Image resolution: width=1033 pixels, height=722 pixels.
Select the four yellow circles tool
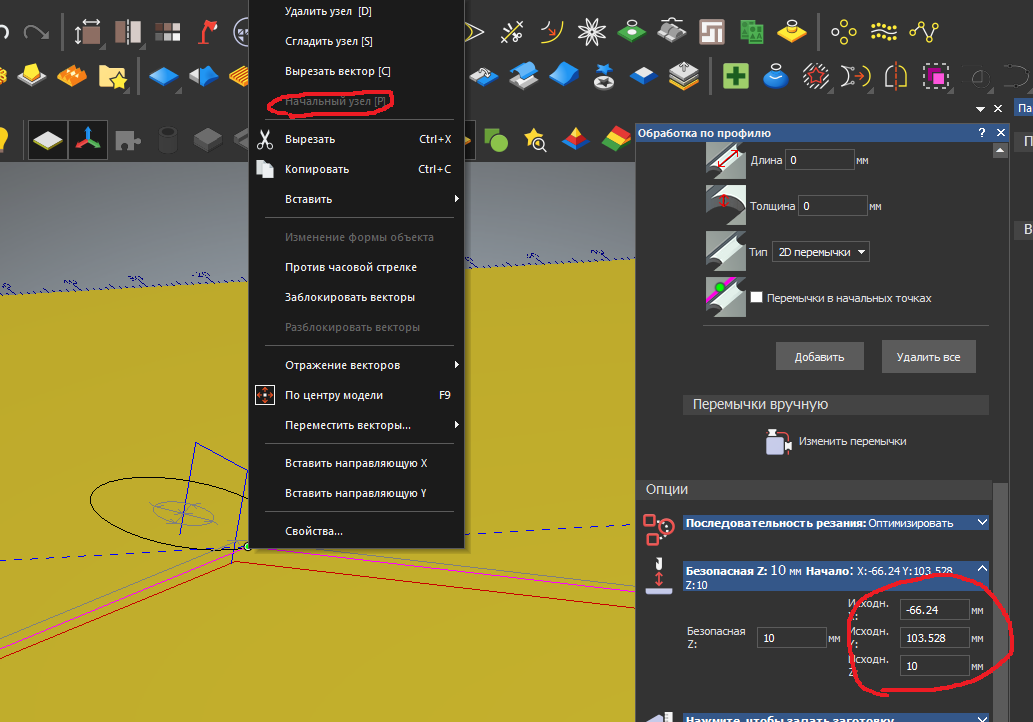tap(843, 32)
